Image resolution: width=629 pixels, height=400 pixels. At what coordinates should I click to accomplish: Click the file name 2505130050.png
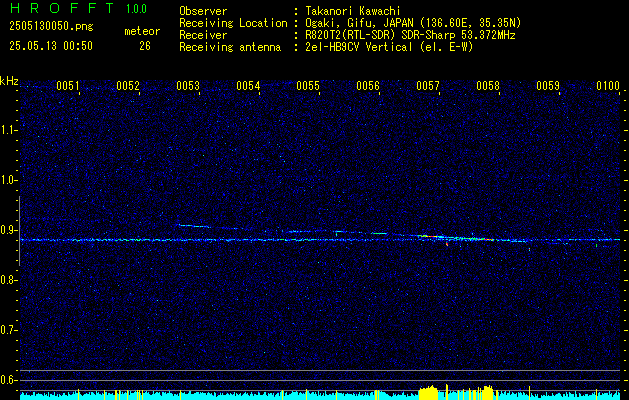[x=51, y=27]
